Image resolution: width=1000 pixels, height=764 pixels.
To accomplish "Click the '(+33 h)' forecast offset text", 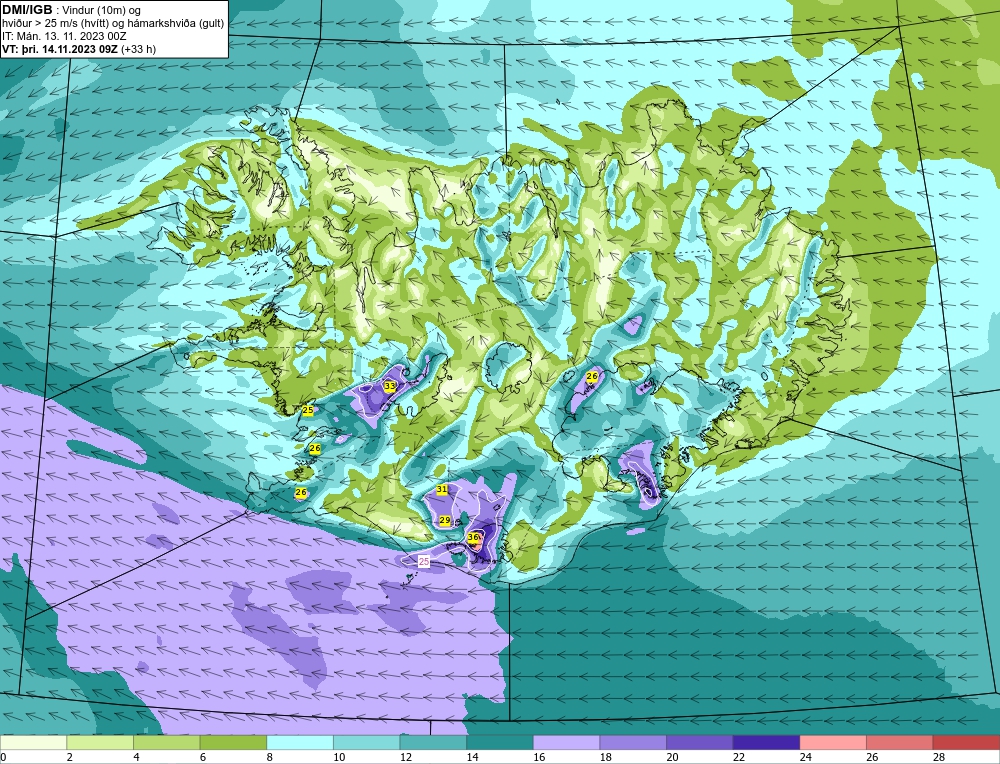I will click(x=138, y=49).
